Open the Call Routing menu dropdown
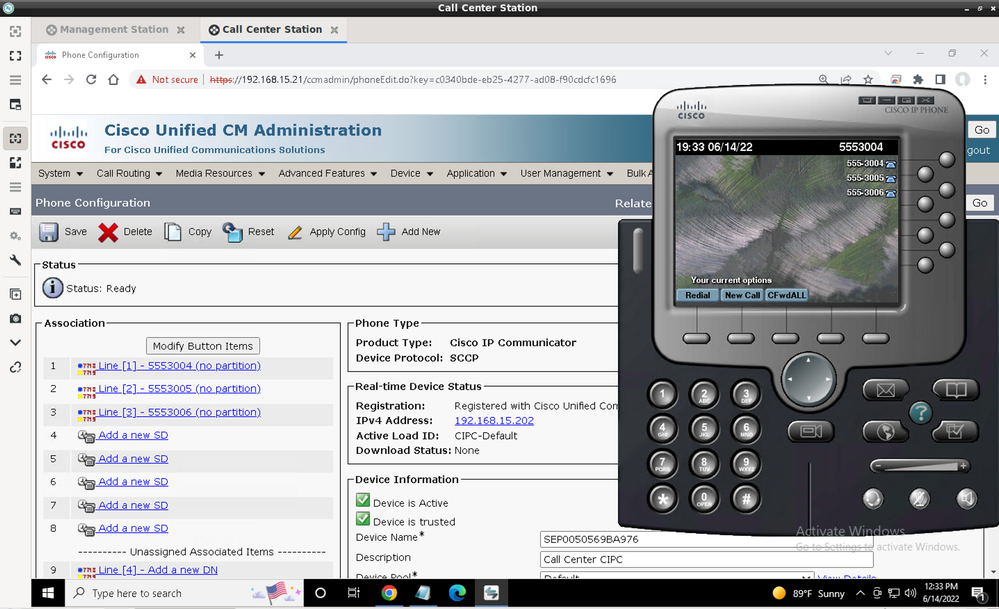The width and height of the screenshot is (999, 609). pyautogui.click(x=129, y=173)
